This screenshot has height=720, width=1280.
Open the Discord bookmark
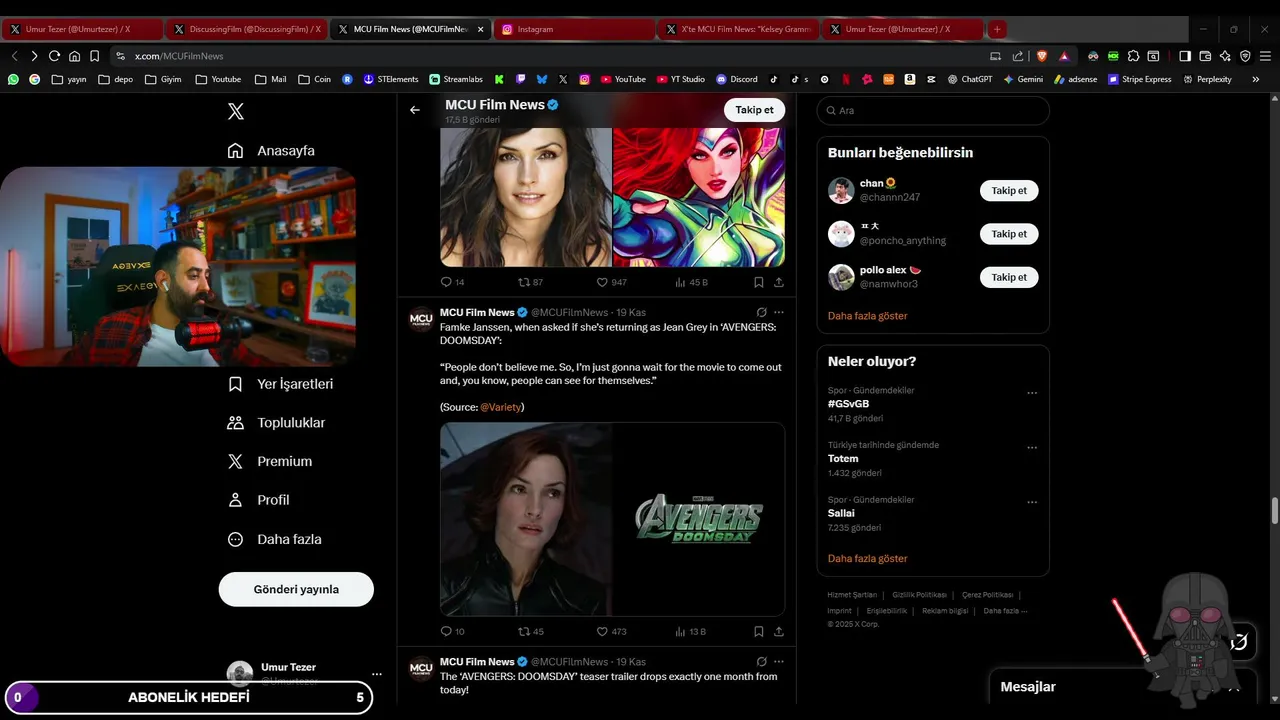point(735,79)
